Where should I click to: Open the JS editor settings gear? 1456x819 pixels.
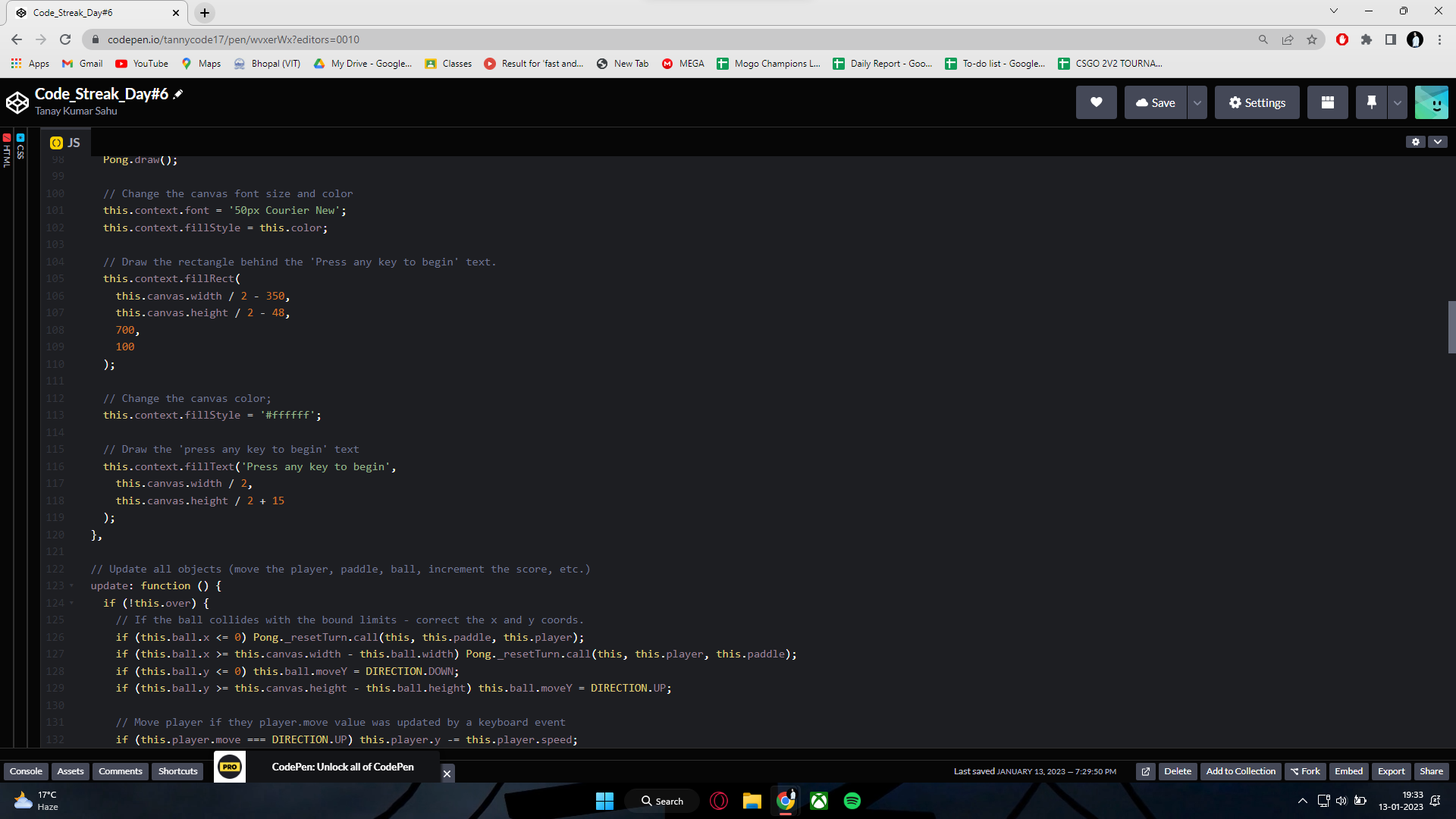click(x=1417, y=142)
